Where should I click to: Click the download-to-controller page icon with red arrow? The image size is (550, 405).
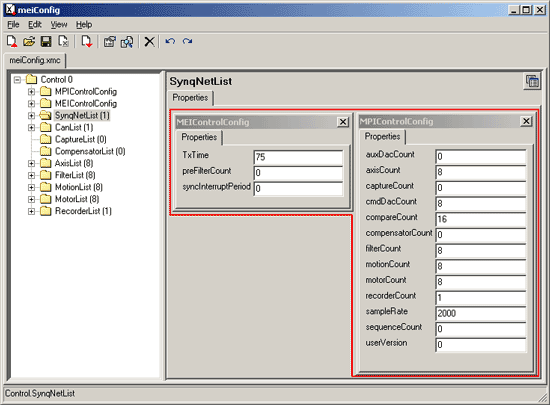(87, 41)
